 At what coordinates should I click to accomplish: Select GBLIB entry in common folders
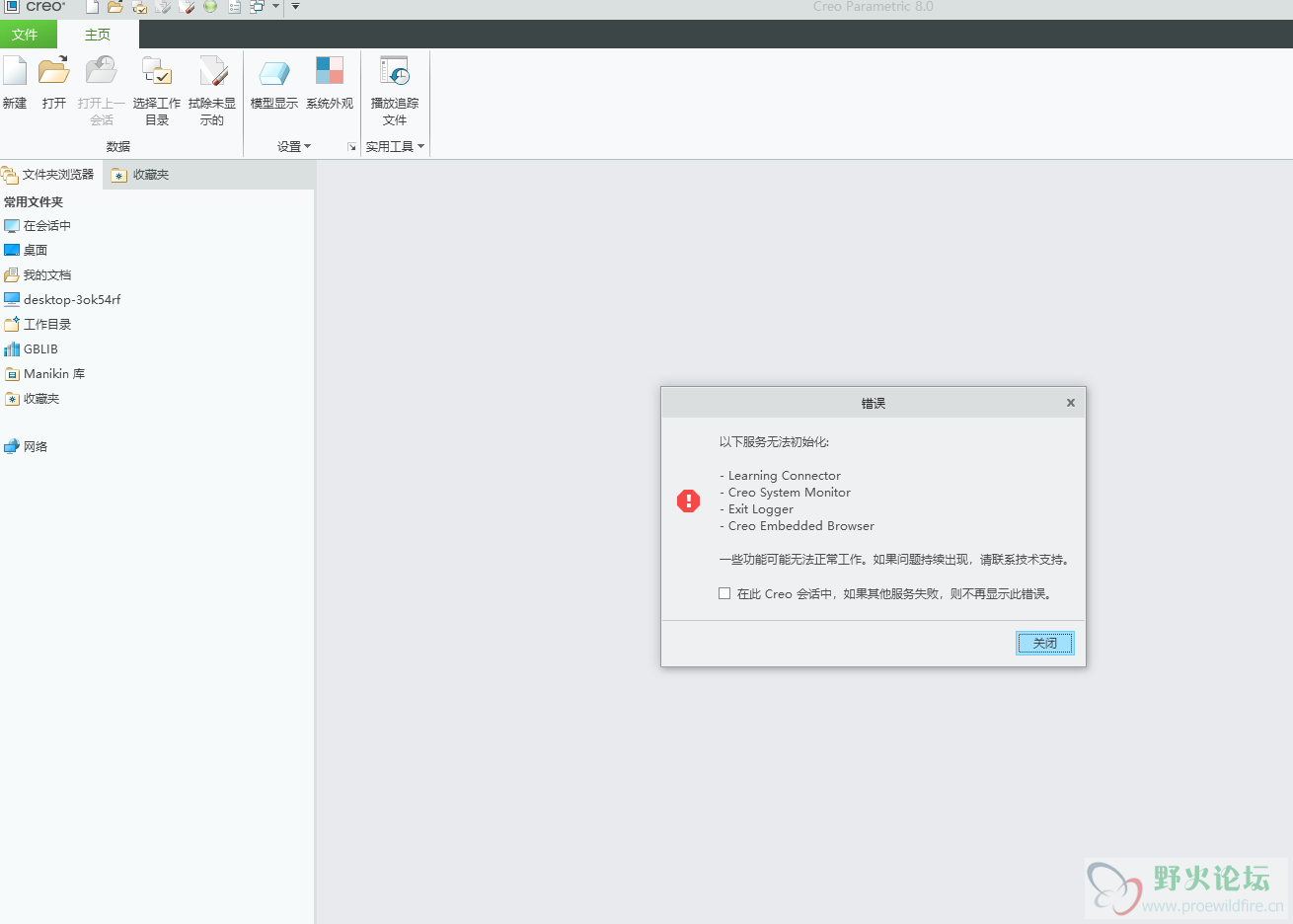[32, 348]
